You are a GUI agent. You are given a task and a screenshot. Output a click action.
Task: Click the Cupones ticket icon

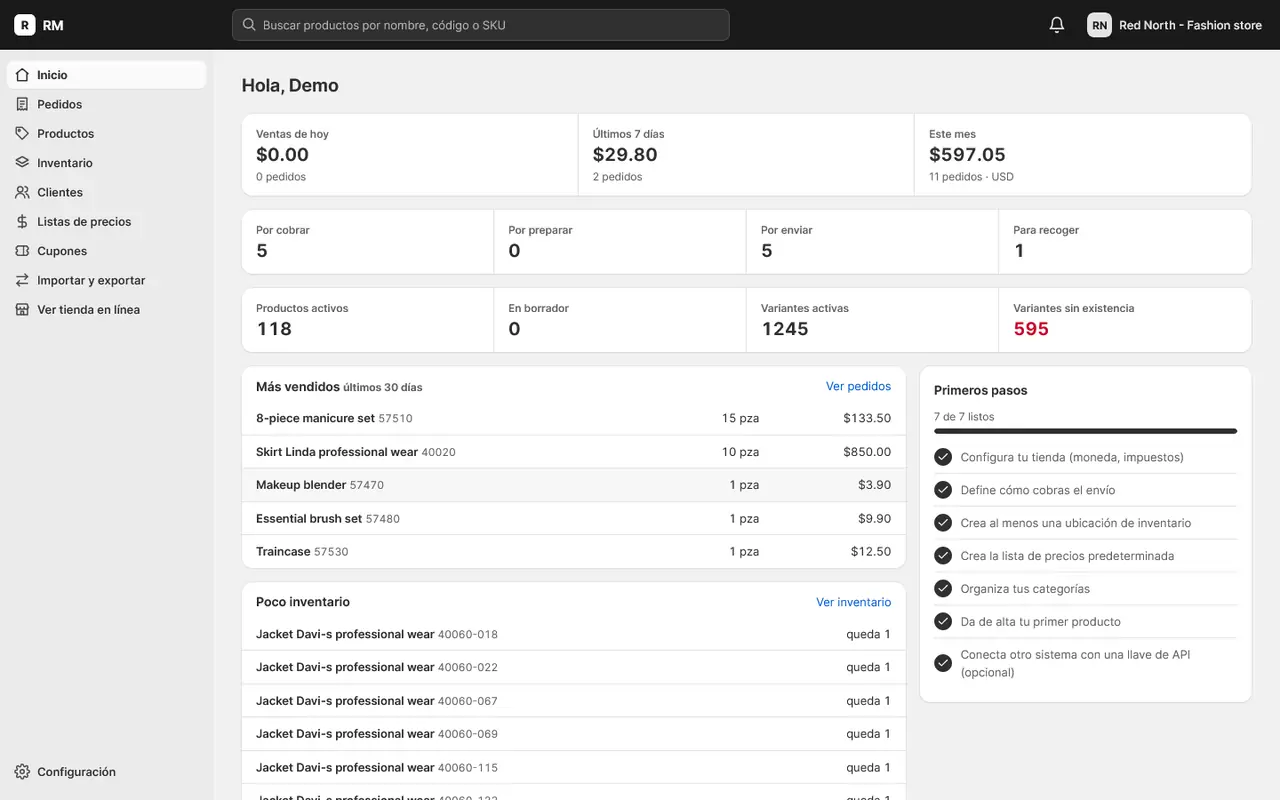[x=22, y=251]
